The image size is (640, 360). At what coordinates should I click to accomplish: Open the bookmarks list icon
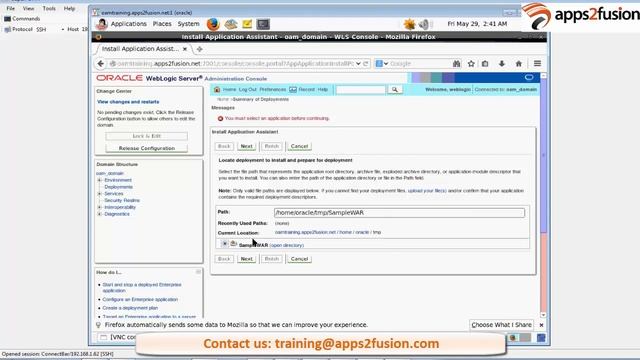click(x=485, y=64)
